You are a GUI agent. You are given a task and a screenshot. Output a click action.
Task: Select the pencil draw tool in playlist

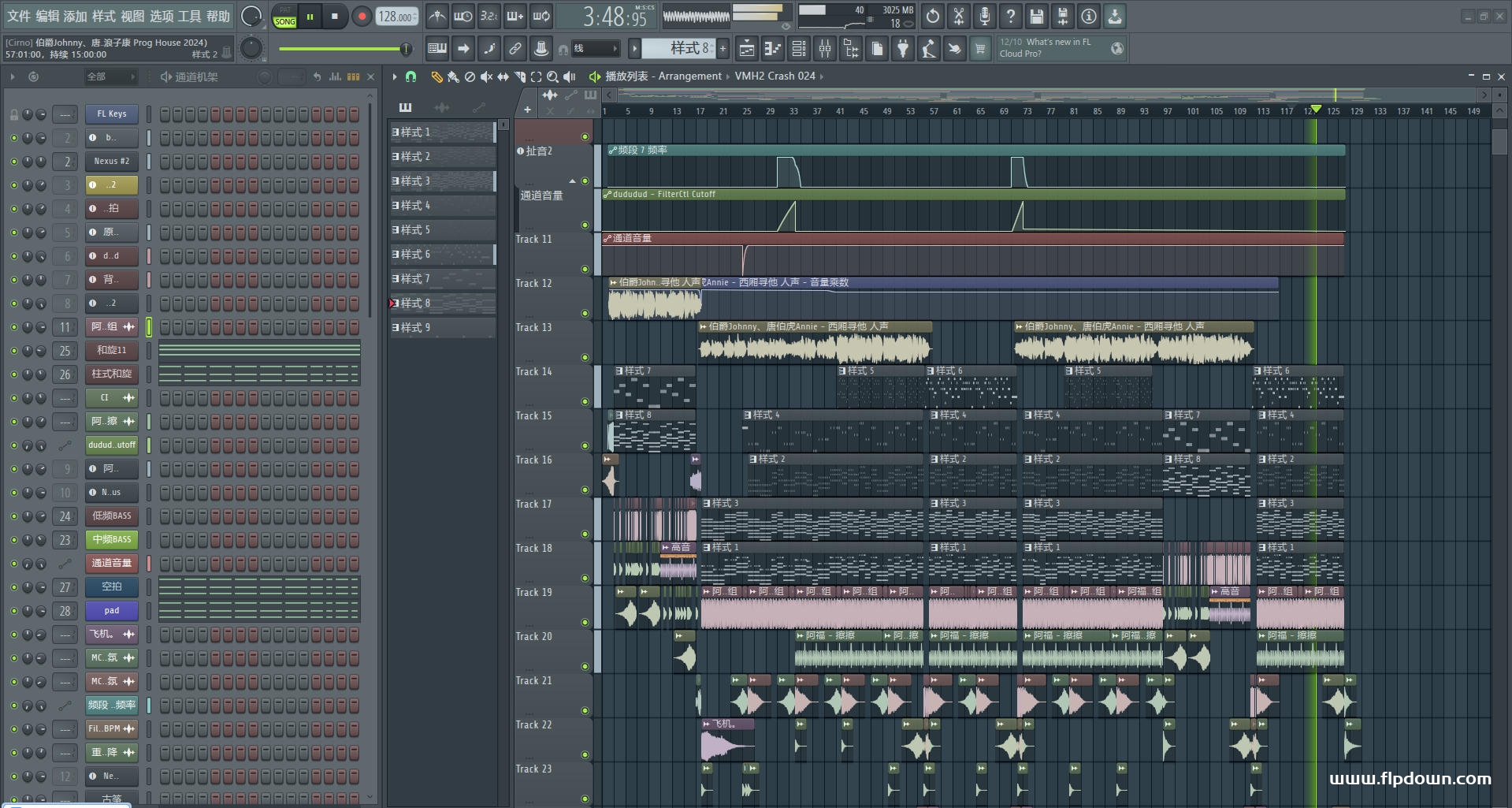click(x=436, y=76)
